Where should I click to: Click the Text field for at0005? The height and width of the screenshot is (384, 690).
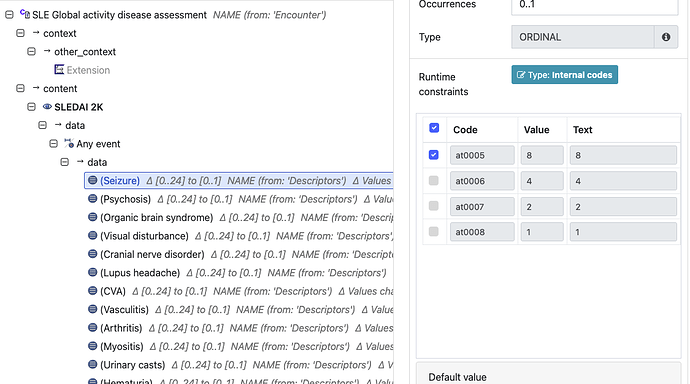click(623, 155)
